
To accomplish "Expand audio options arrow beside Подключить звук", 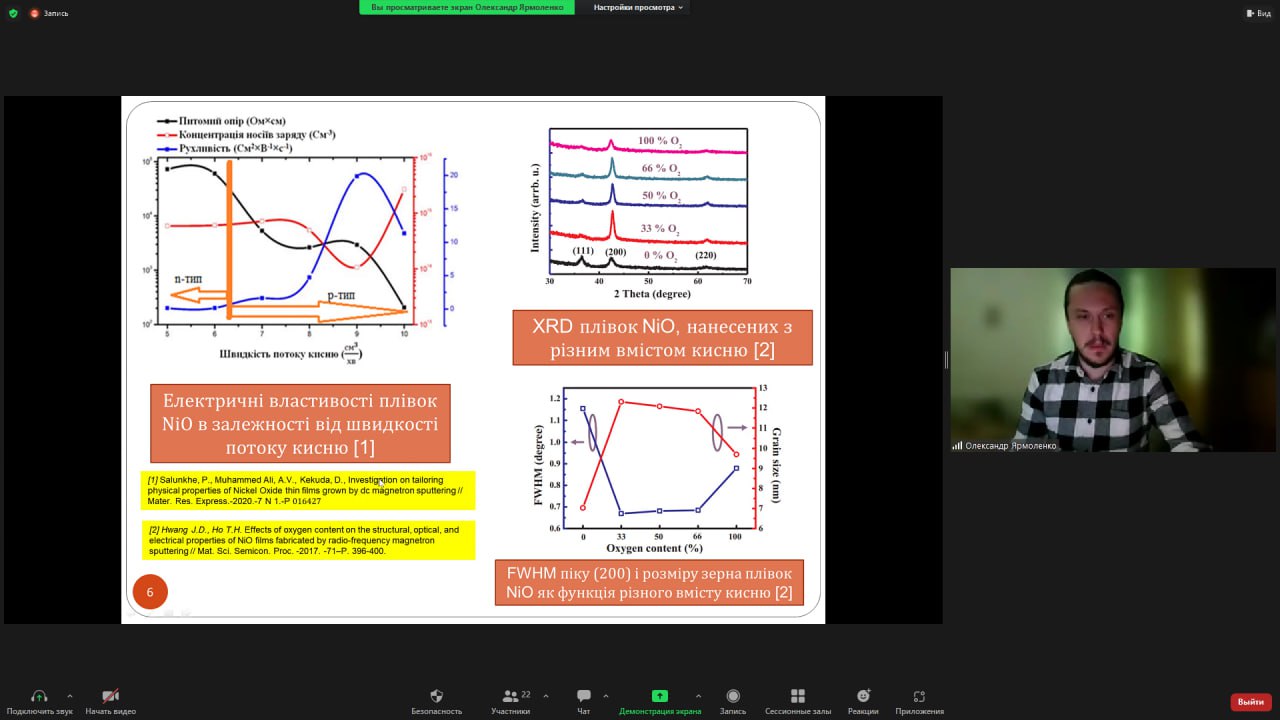I will (69, 696).
